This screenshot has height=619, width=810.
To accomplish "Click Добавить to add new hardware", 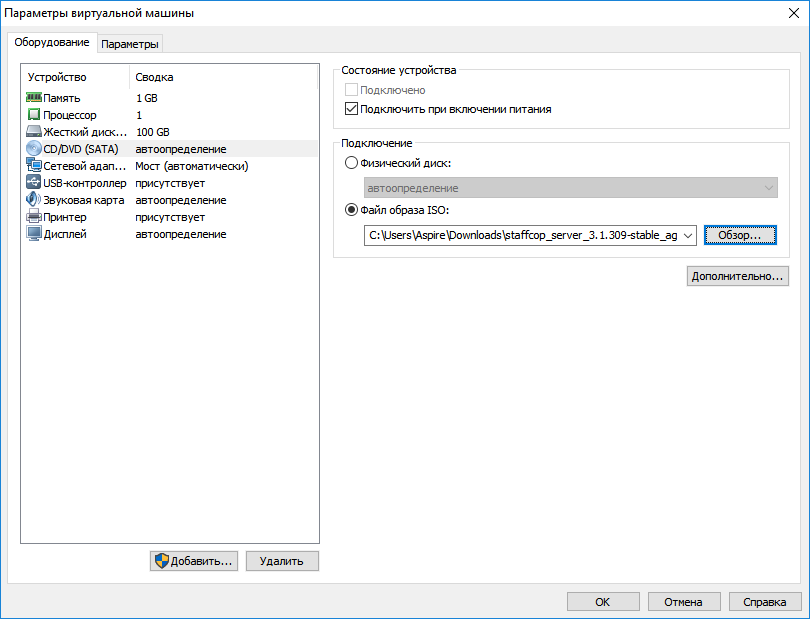I will 193,561.
